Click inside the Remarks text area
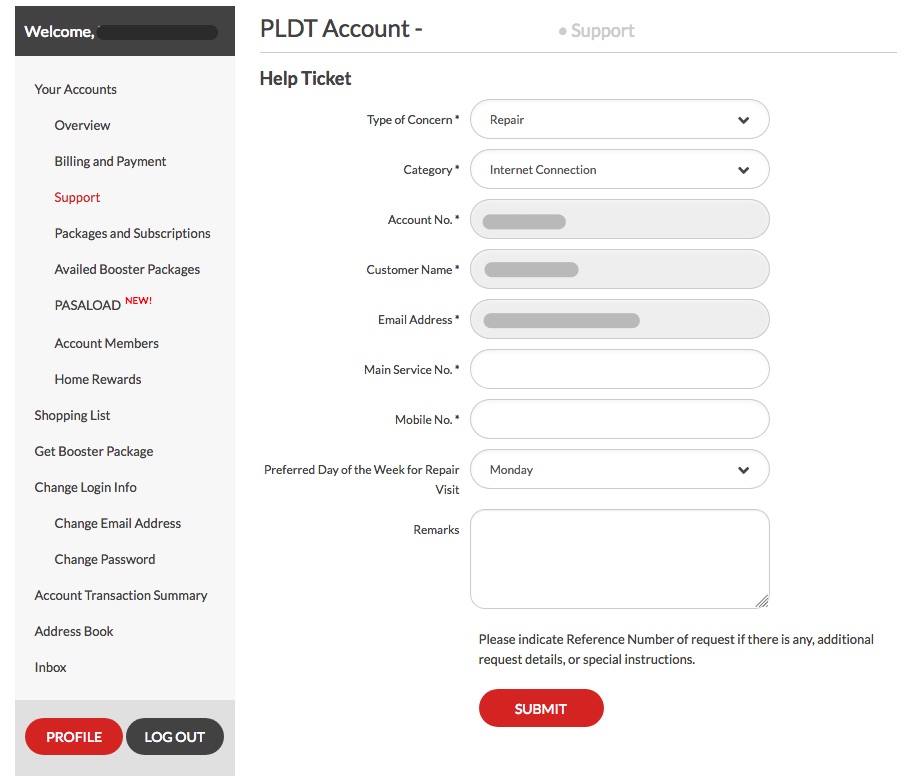Viewport: 908px width, 776px height. tap(619, 555)
